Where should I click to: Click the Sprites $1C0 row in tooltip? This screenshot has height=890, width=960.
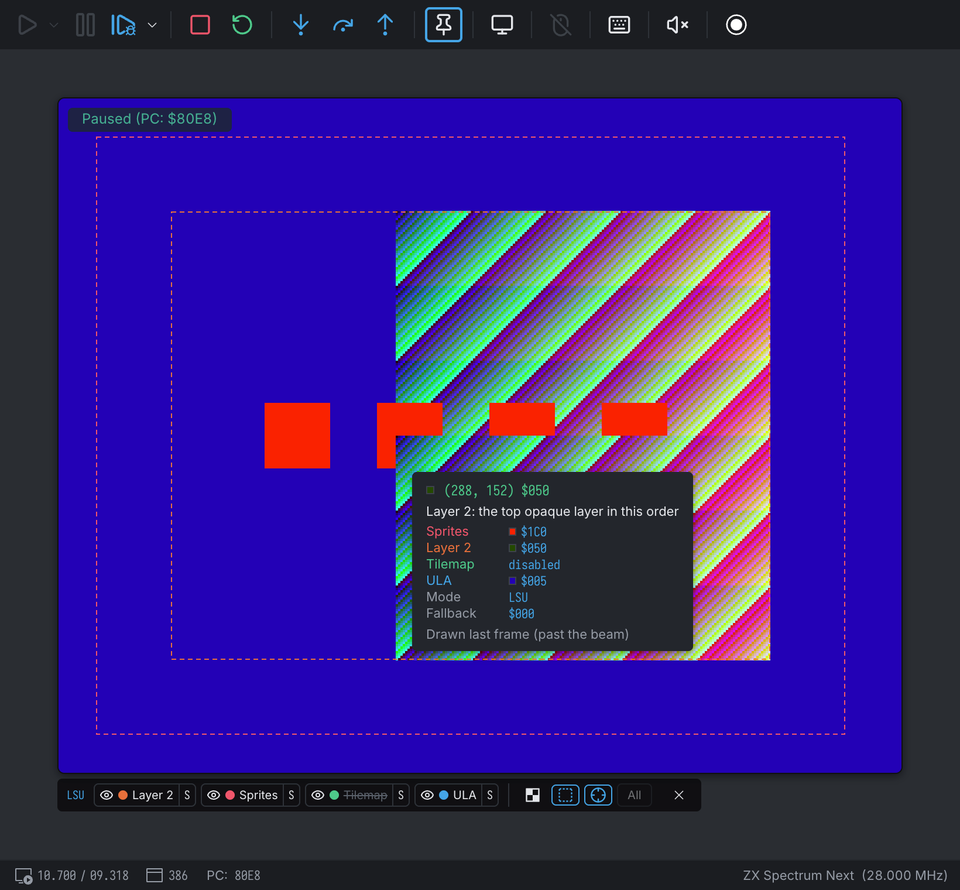point(487,531)
